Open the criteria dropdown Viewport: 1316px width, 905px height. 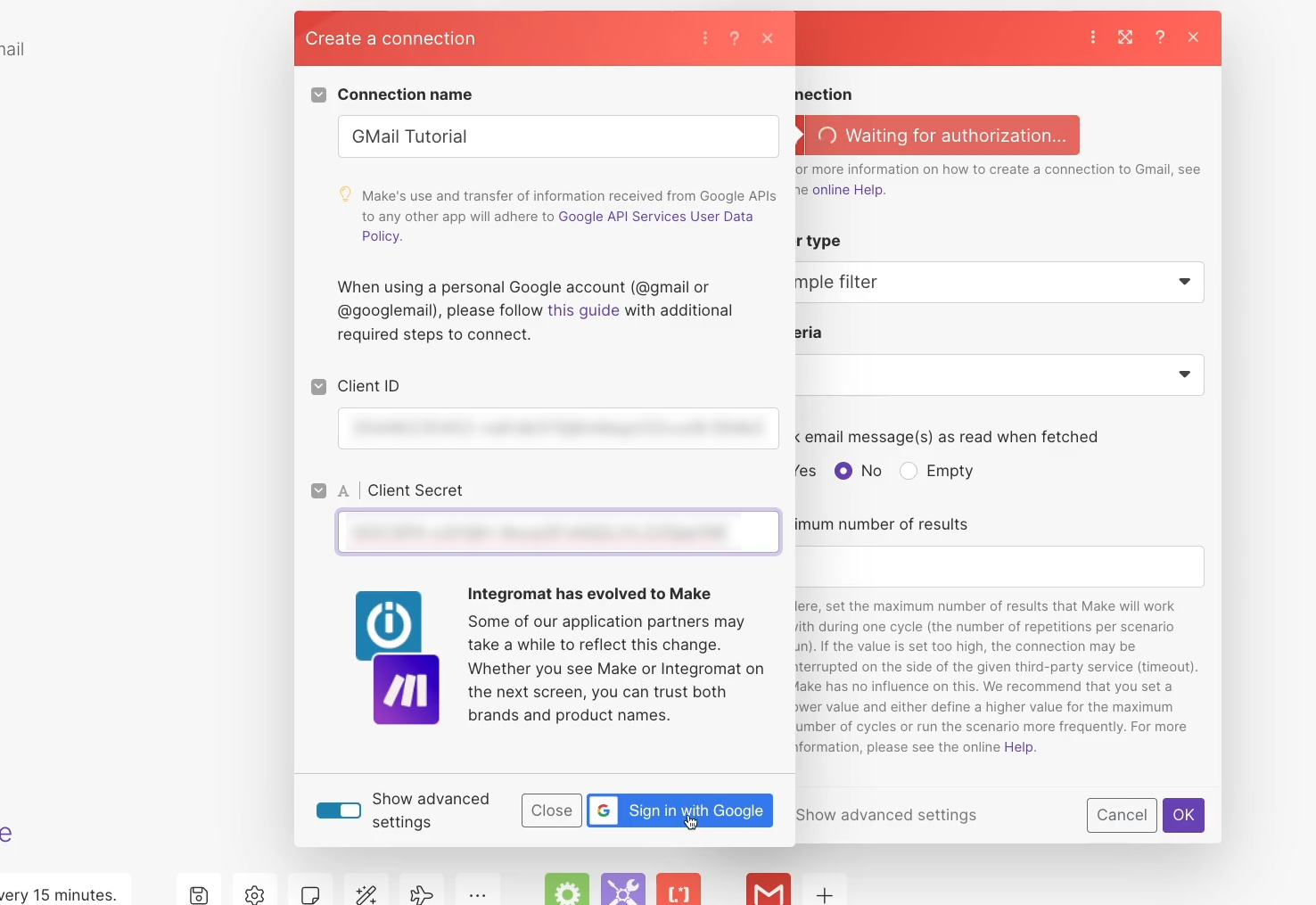click(999, 374)
